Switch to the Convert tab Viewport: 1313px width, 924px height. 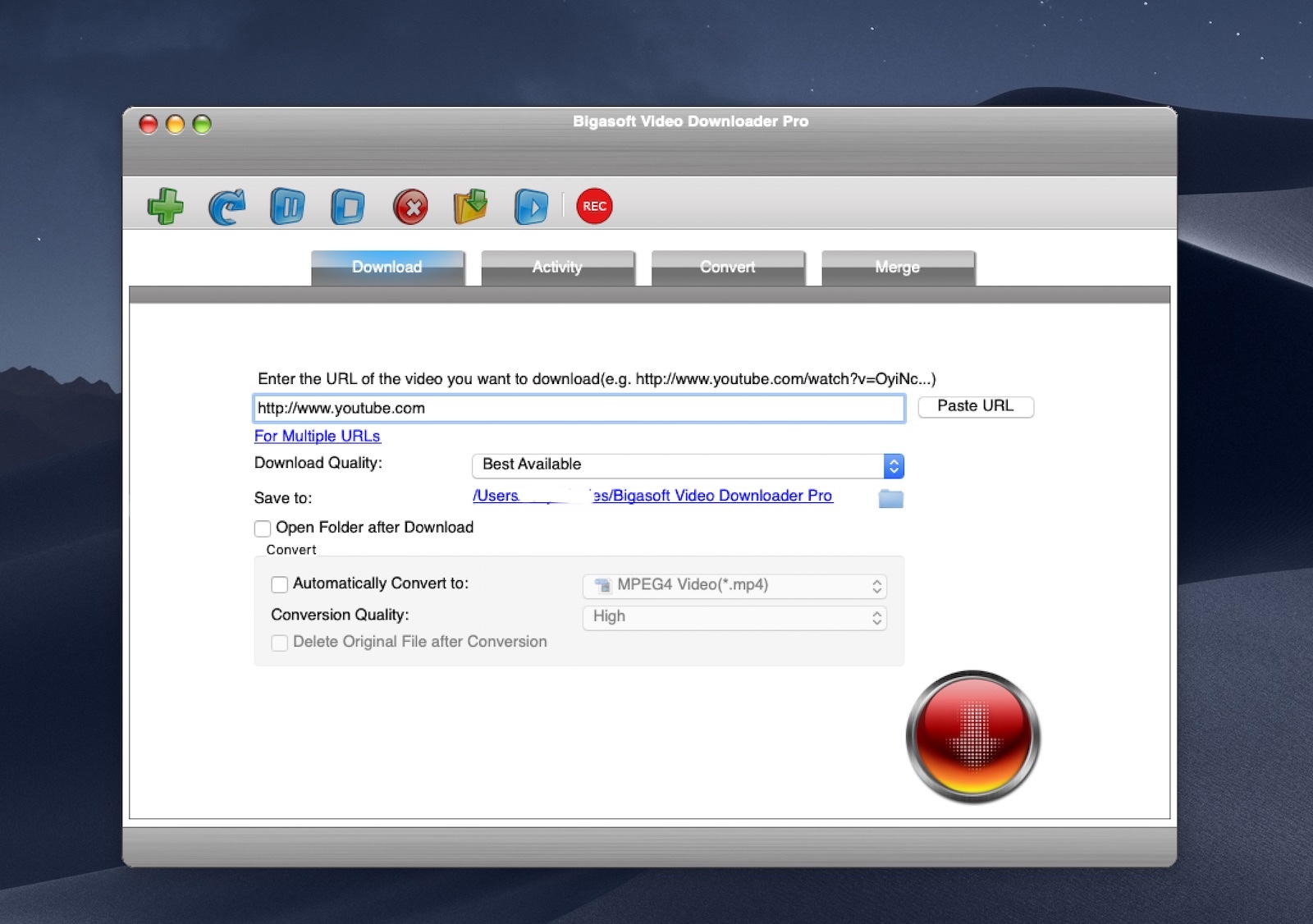click(728, 268)
